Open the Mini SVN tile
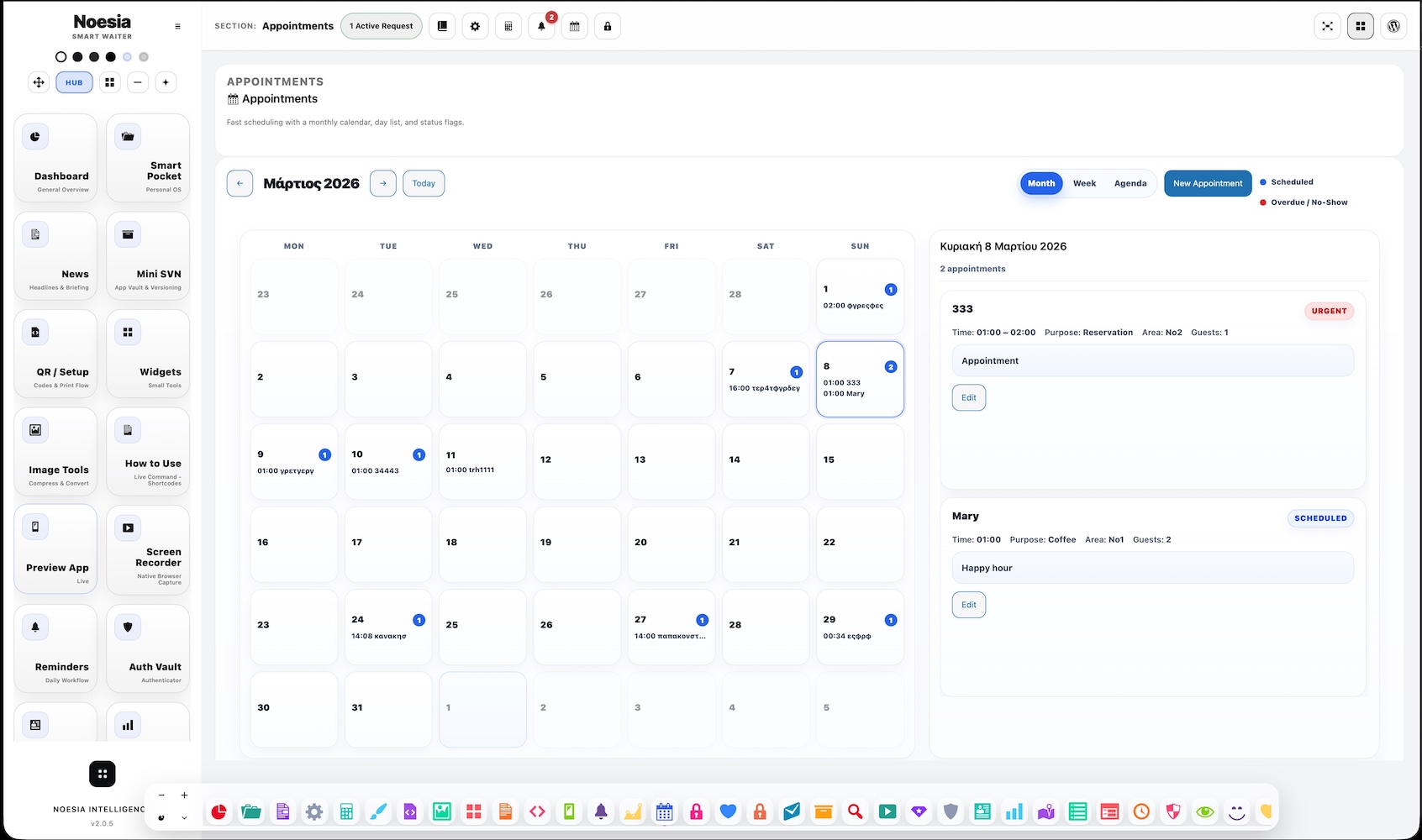Screen dimensions: 1422x840 coord(148,256)
